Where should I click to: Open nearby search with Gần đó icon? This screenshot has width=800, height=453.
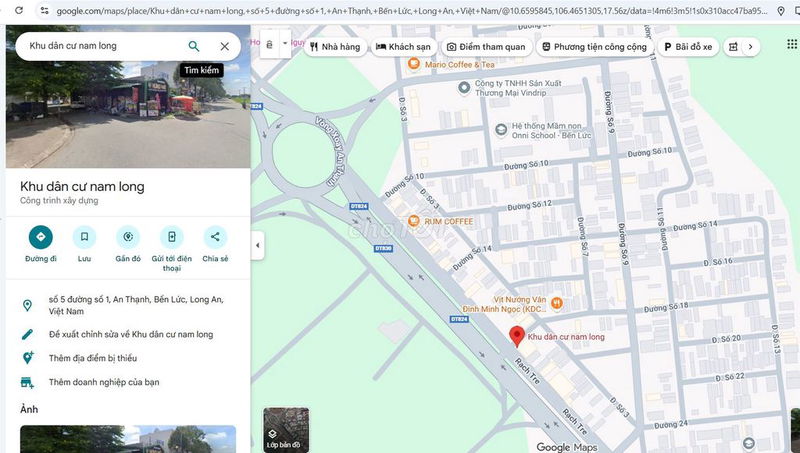[128, 237]
